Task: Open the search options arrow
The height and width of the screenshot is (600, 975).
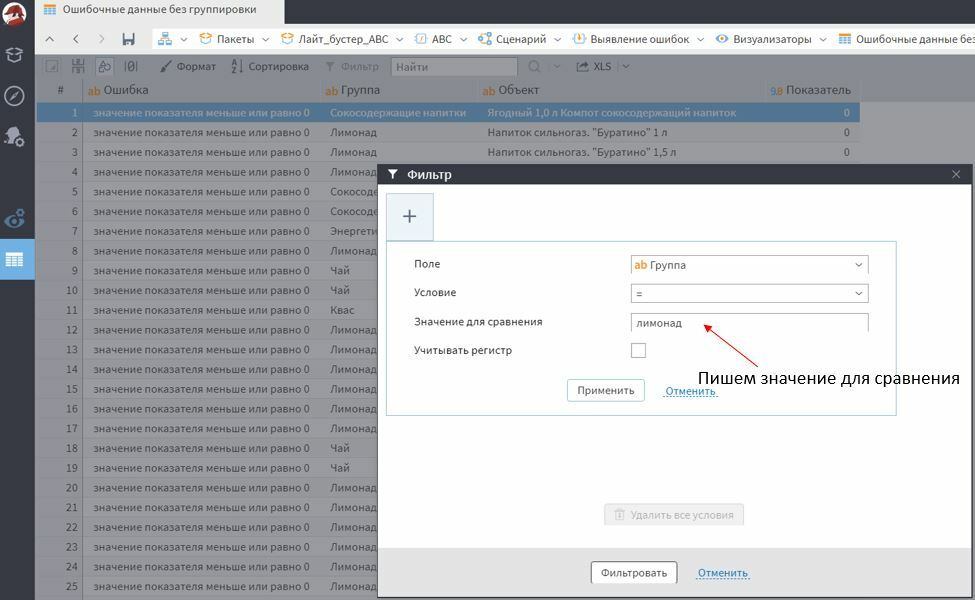Action: tap(557, 67)
